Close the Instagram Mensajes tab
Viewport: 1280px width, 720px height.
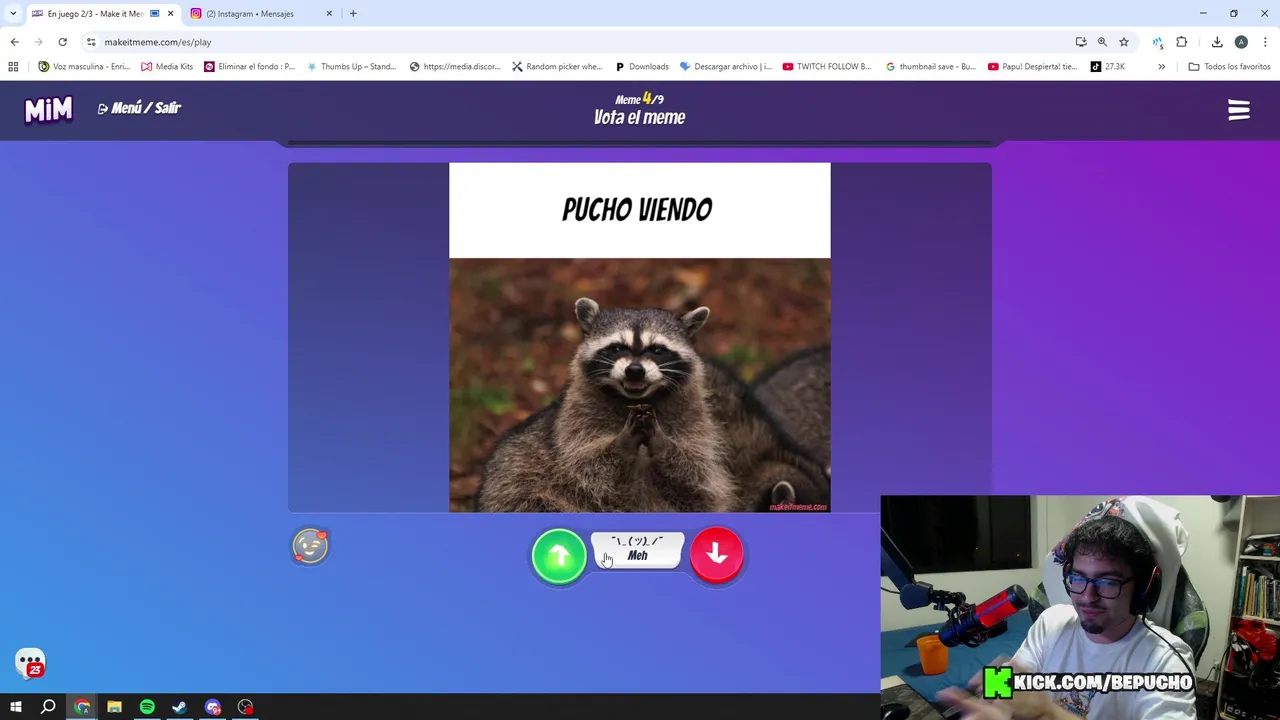(x=329, y=14)
